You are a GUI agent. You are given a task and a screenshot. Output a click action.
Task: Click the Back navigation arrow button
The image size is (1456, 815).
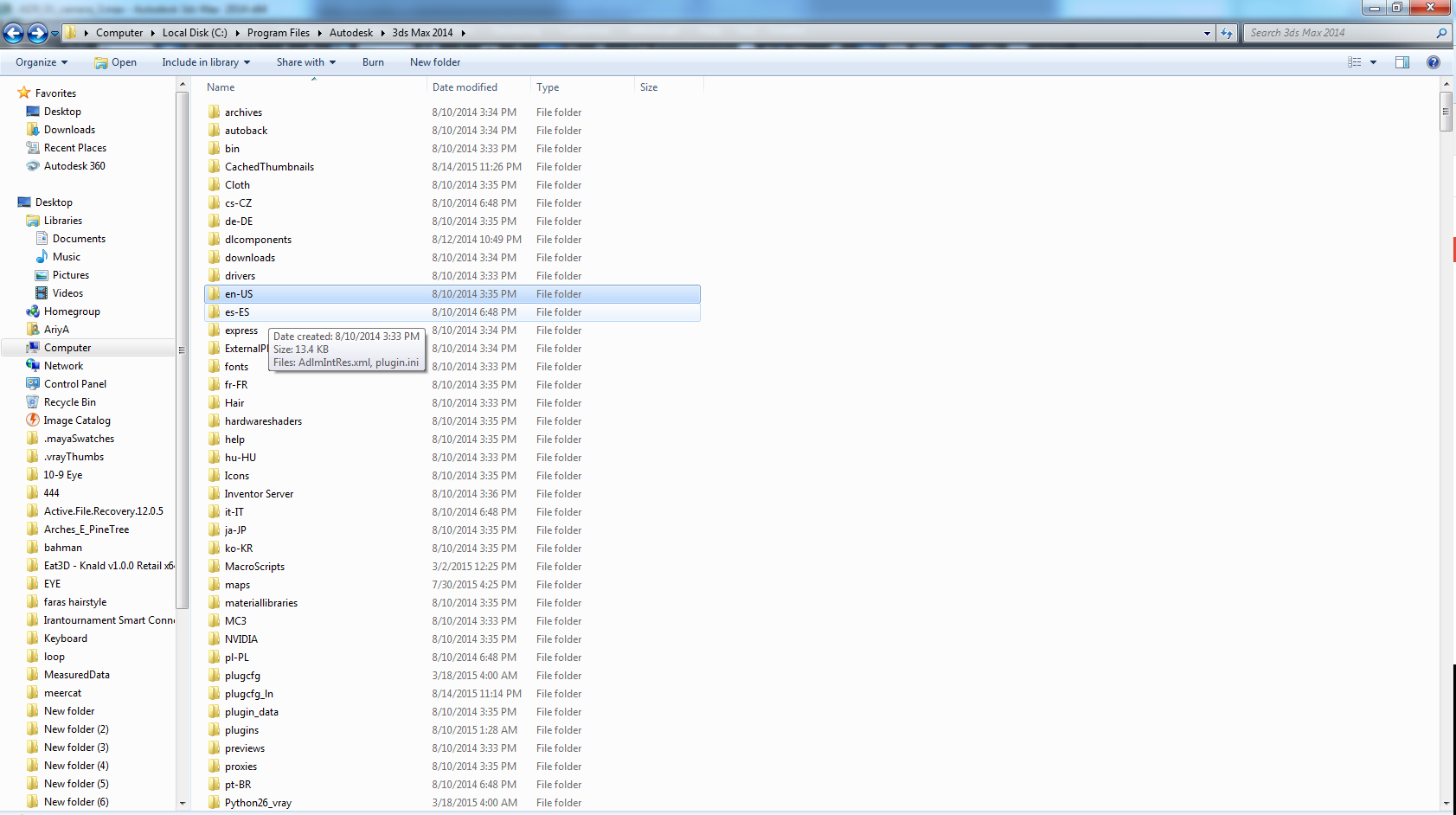14,33
